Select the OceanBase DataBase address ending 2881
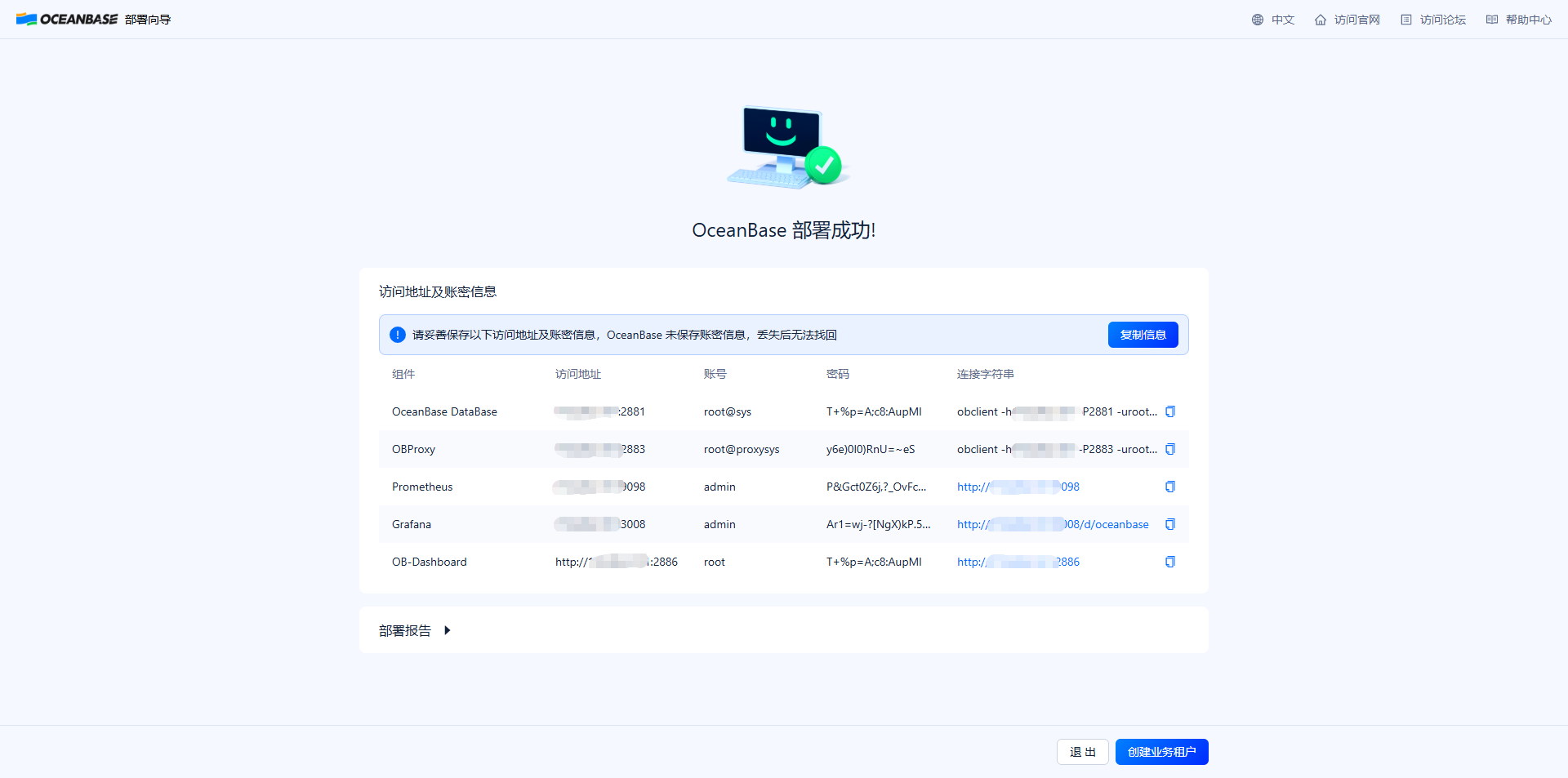 point(600,411)
